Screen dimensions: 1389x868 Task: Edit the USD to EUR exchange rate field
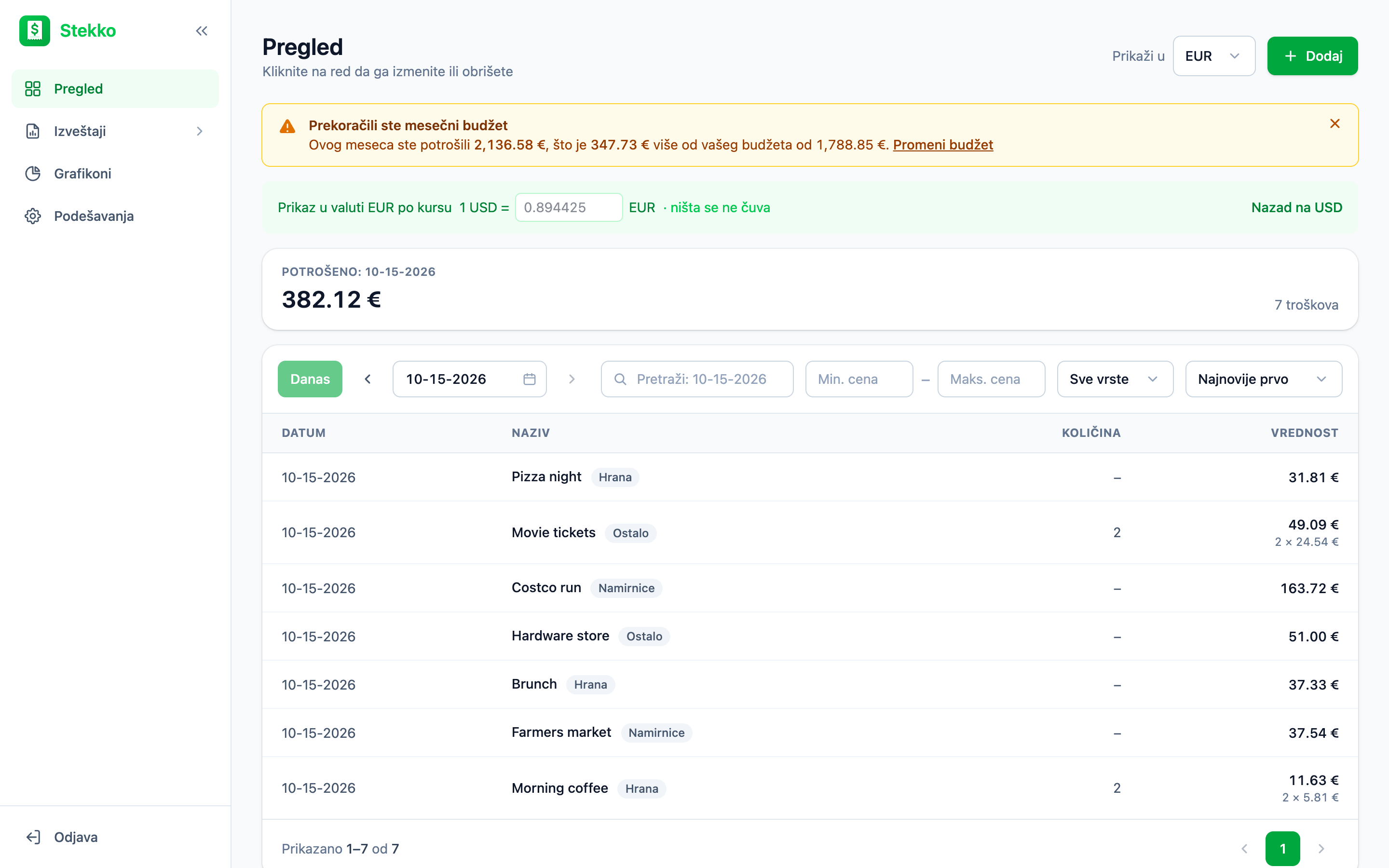(x=568, y=207)
